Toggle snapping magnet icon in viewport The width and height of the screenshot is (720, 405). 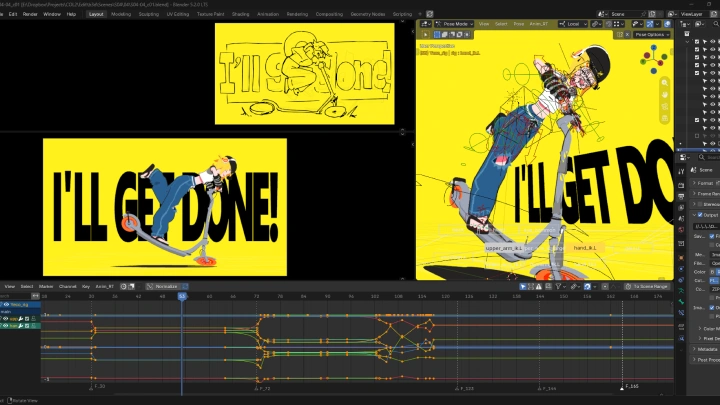pyautogui.click(x=609, y=24)
